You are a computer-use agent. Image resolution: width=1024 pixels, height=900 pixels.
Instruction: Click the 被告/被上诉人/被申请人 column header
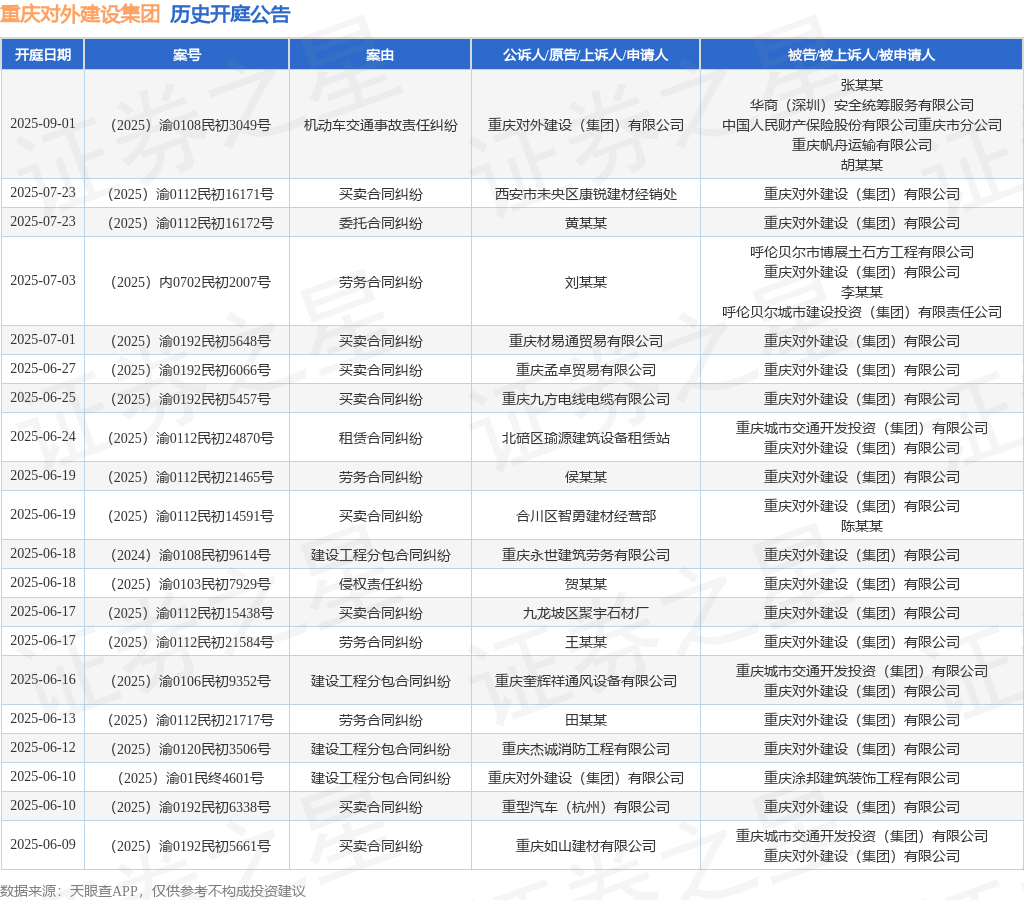(861, 55)
